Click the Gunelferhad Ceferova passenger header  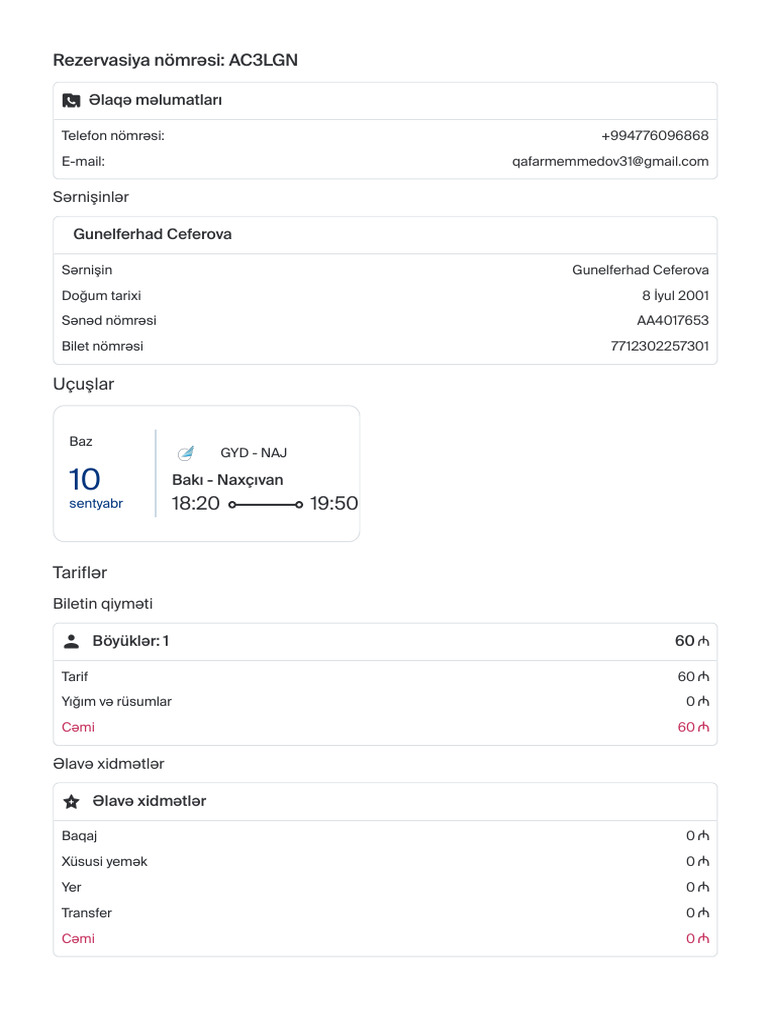tap(152, 234)
